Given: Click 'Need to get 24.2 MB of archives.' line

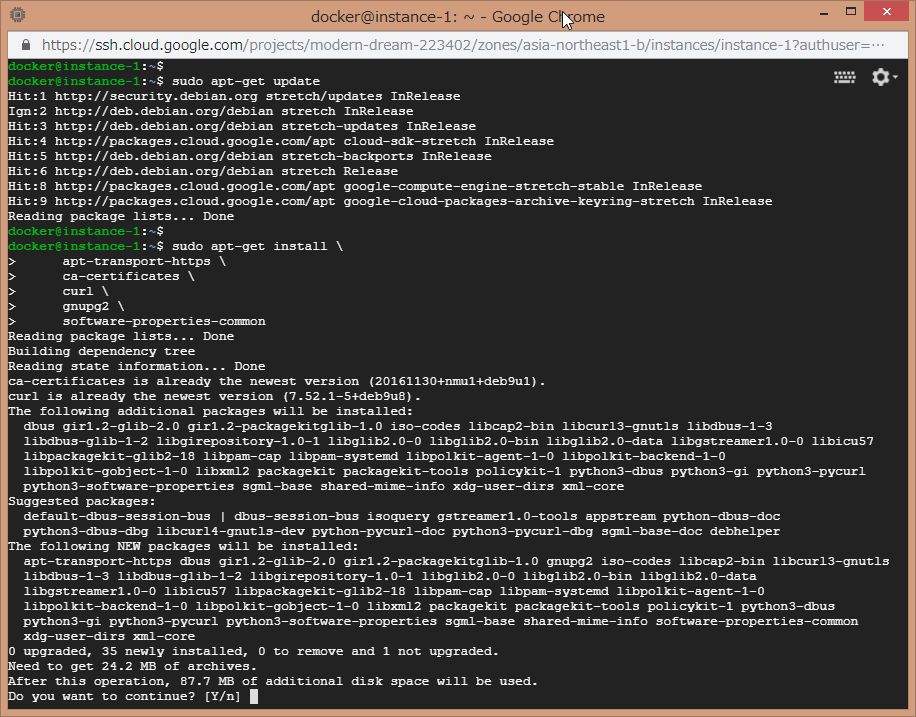Looking at the screenshot, I should click(132, 666).
